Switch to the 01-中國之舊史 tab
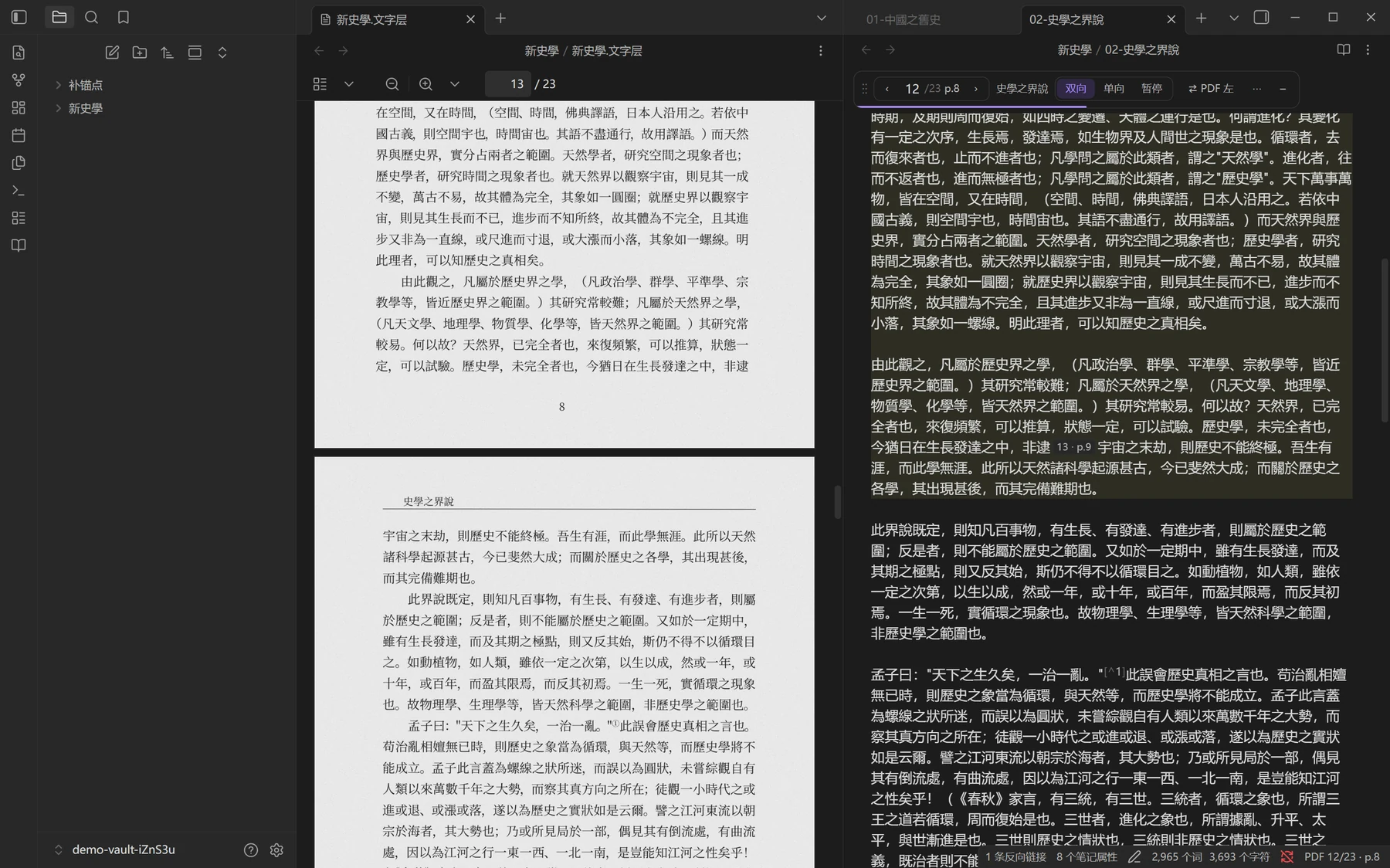The width and height of the screenshot is (1390, 868). (x=903, y=19)
